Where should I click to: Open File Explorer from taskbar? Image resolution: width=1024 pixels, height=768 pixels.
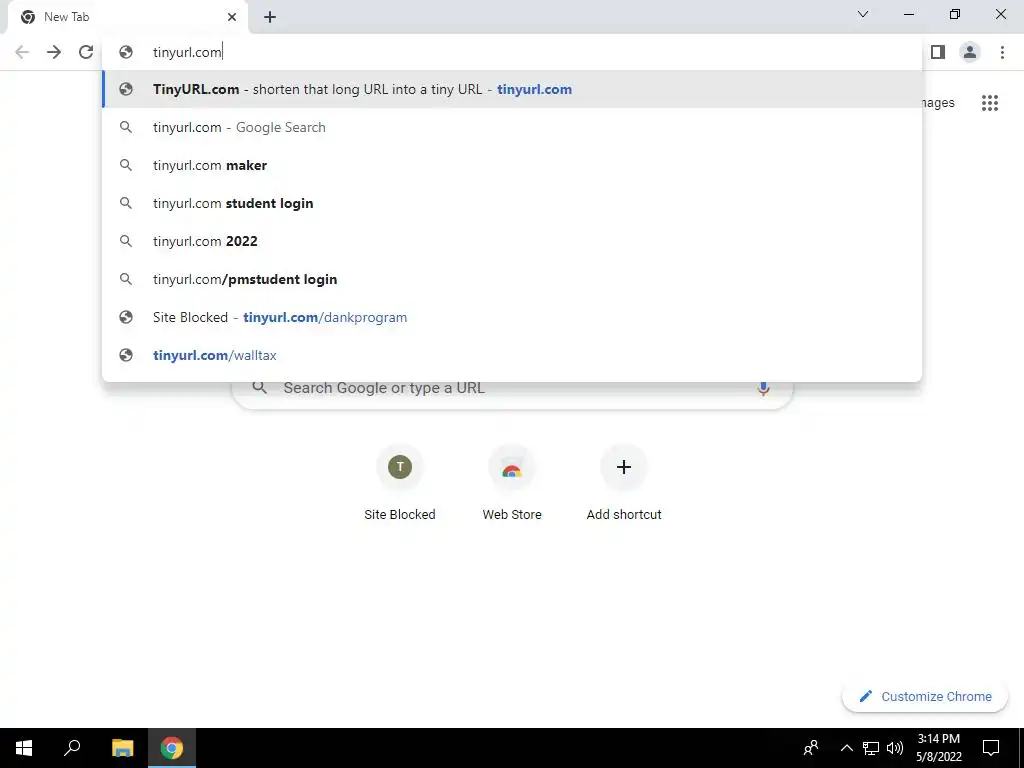tap(122, 748)
